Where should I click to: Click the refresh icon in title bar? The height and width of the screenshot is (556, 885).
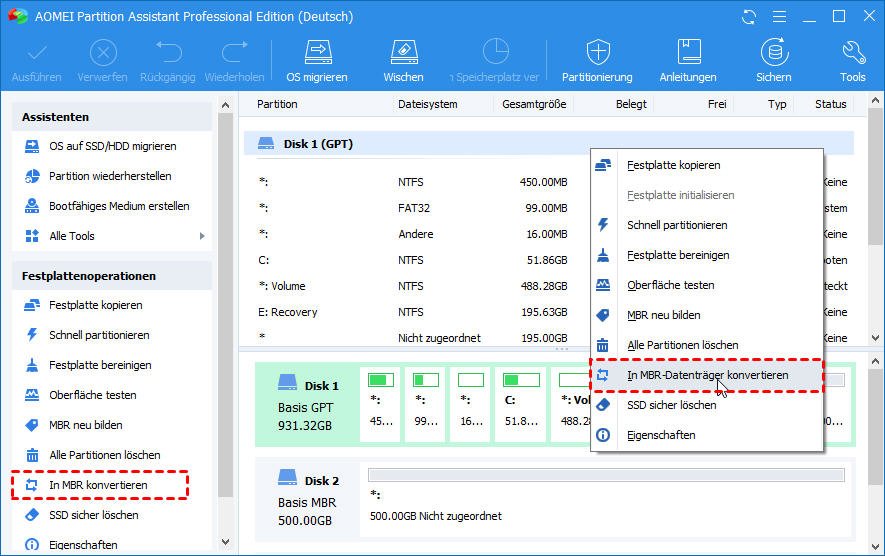(x=748, y=17)
